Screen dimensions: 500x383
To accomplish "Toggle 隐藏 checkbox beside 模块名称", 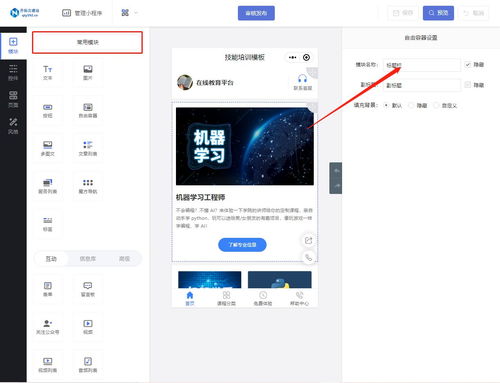I will 468,64.
